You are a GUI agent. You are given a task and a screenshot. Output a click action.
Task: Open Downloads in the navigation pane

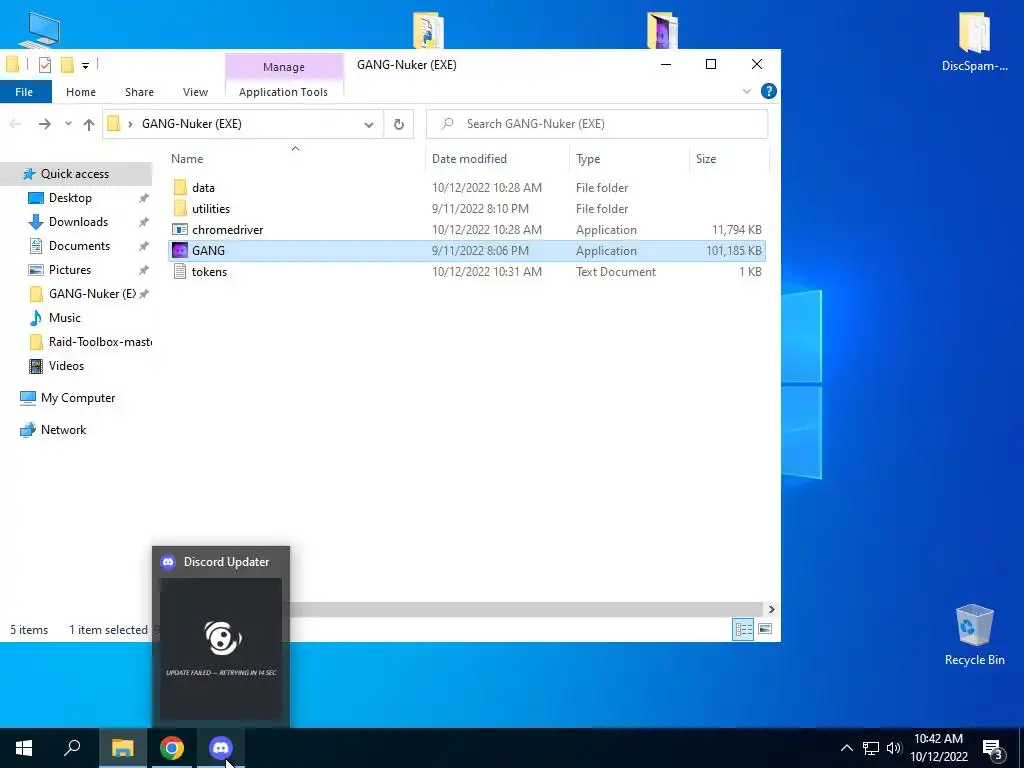78,222
